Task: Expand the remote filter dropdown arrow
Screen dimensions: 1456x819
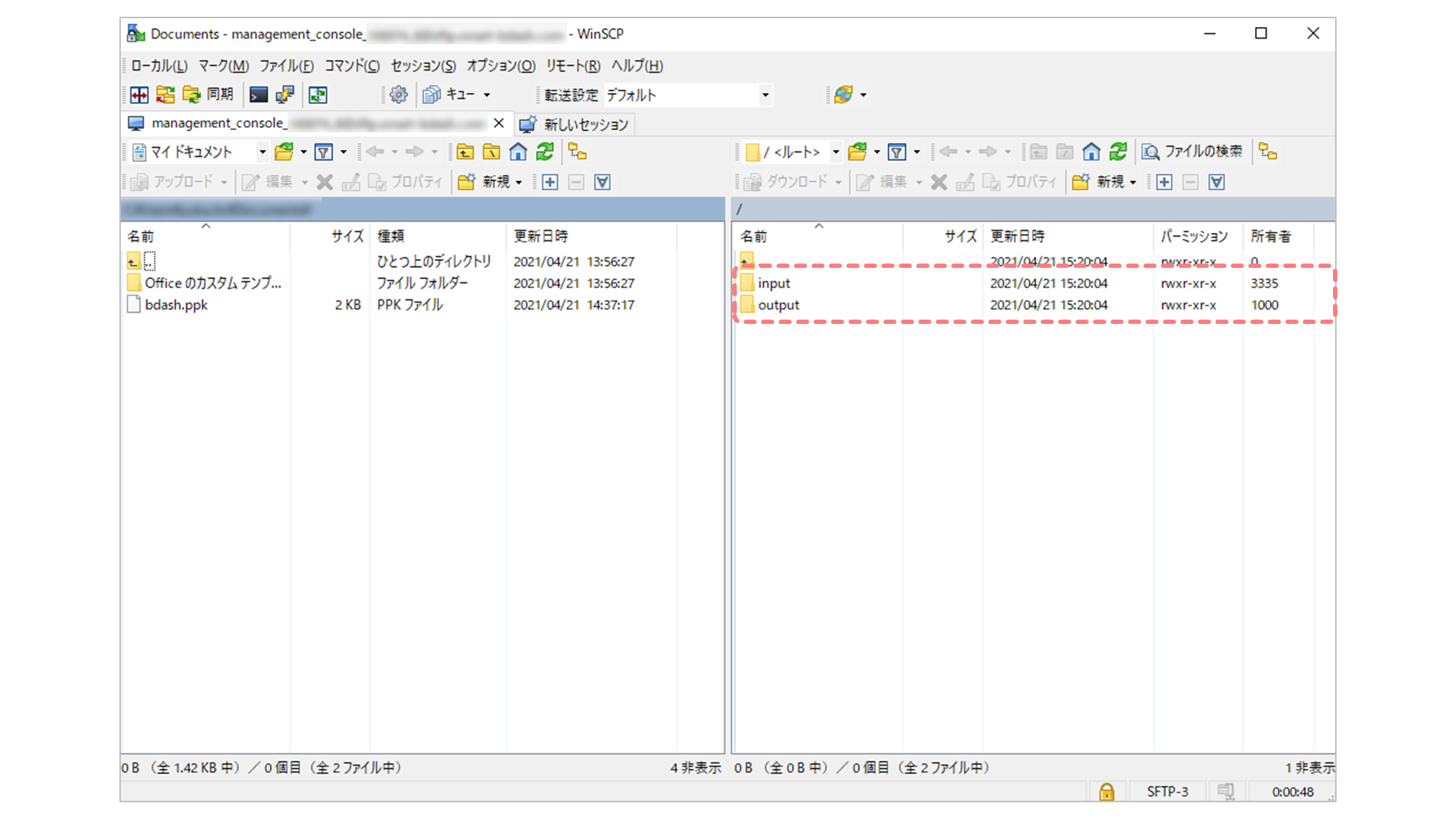Action: 917,152
